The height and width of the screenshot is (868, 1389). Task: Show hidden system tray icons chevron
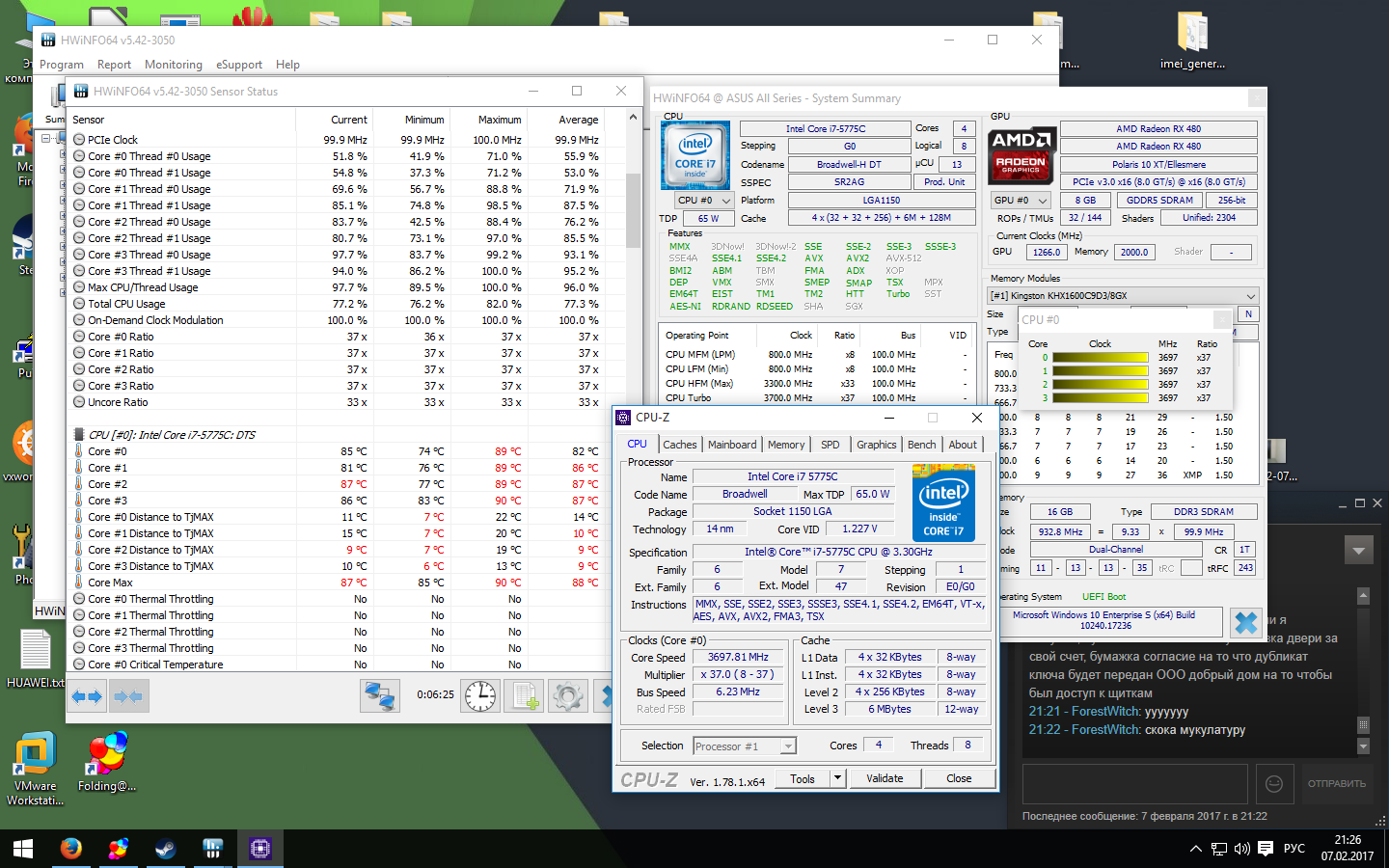click(1196, 849)
